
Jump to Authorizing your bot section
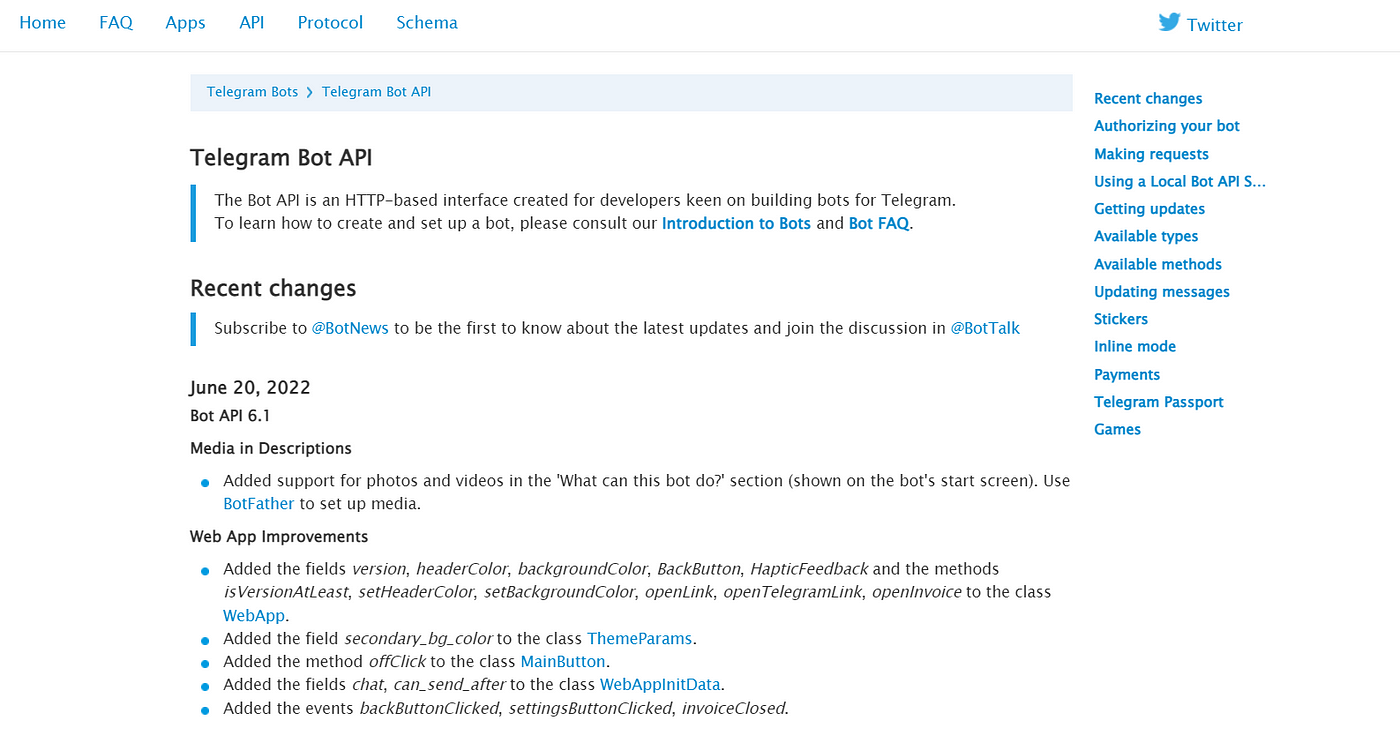pyautogui.click(x=1167, y=126)
